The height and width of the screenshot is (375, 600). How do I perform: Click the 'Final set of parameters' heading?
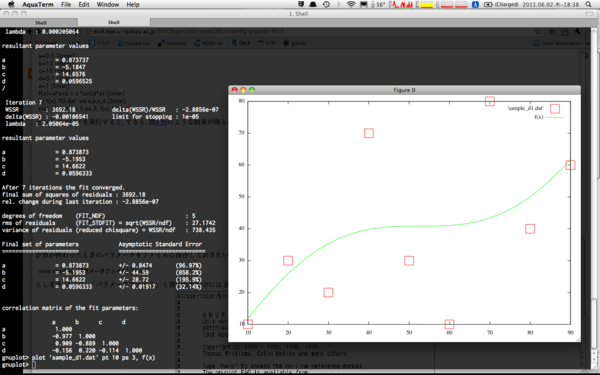coord(40,244)
